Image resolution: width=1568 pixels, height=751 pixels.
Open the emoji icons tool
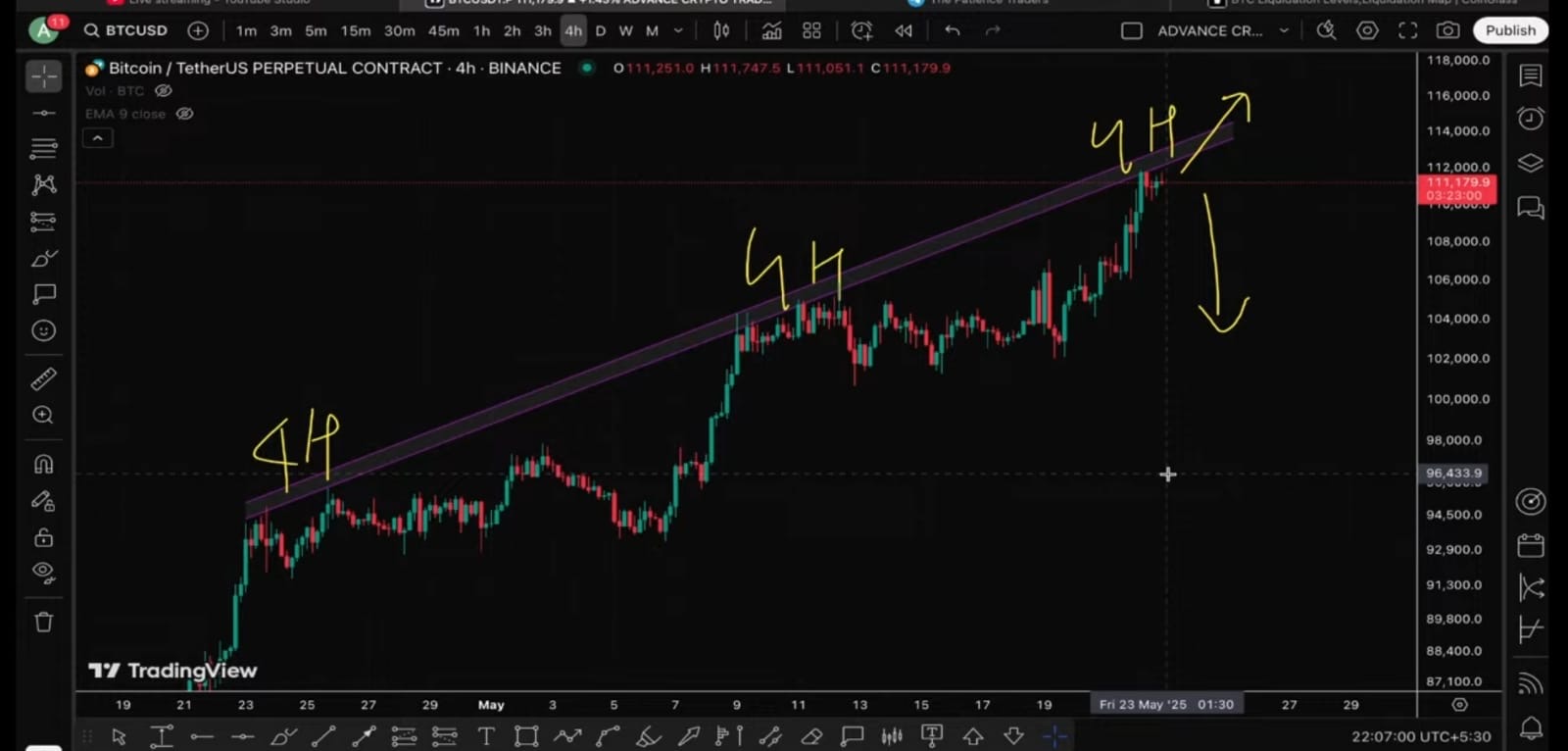click(x=43, y=330)
